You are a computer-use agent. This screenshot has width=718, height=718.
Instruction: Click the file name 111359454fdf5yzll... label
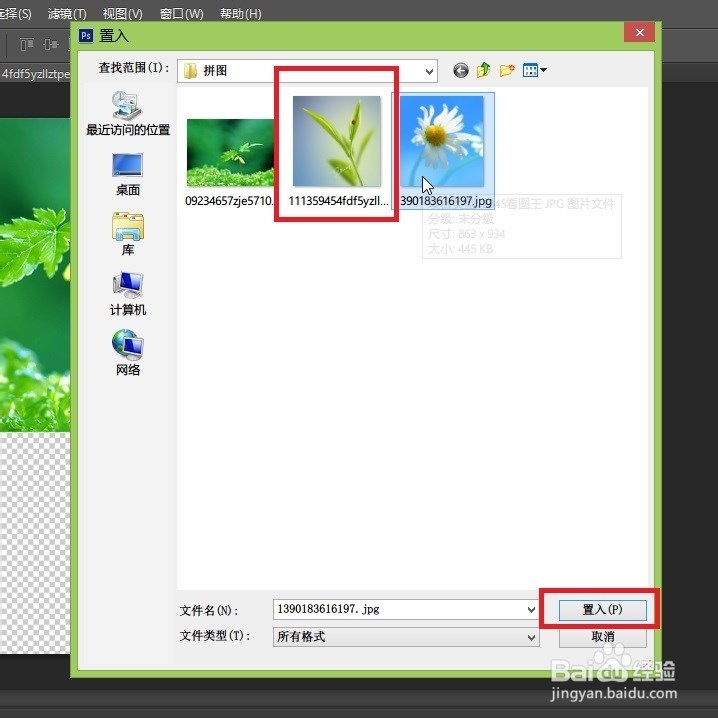point(338,201)
